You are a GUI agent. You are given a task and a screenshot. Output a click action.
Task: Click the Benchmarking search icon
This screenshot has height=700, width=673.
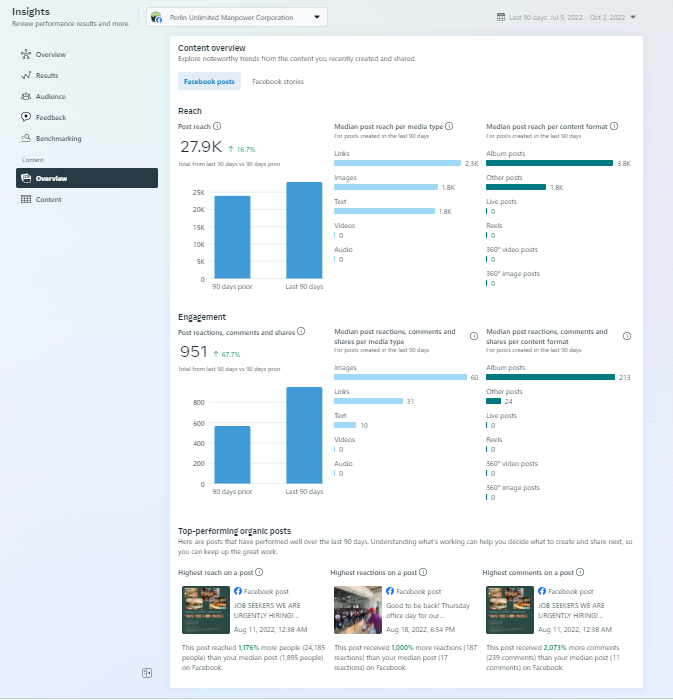point(26,138)
